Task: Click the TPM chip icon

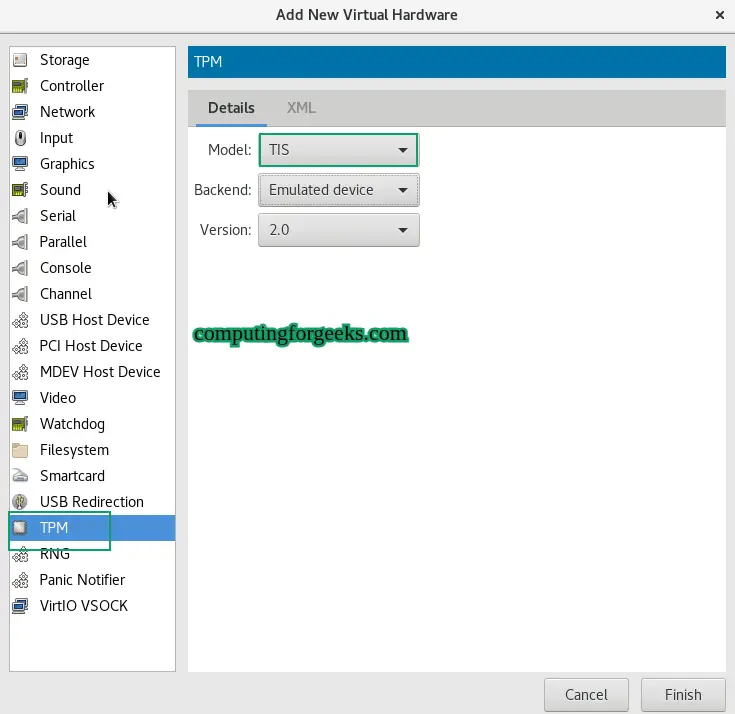Action: [20, 528]
